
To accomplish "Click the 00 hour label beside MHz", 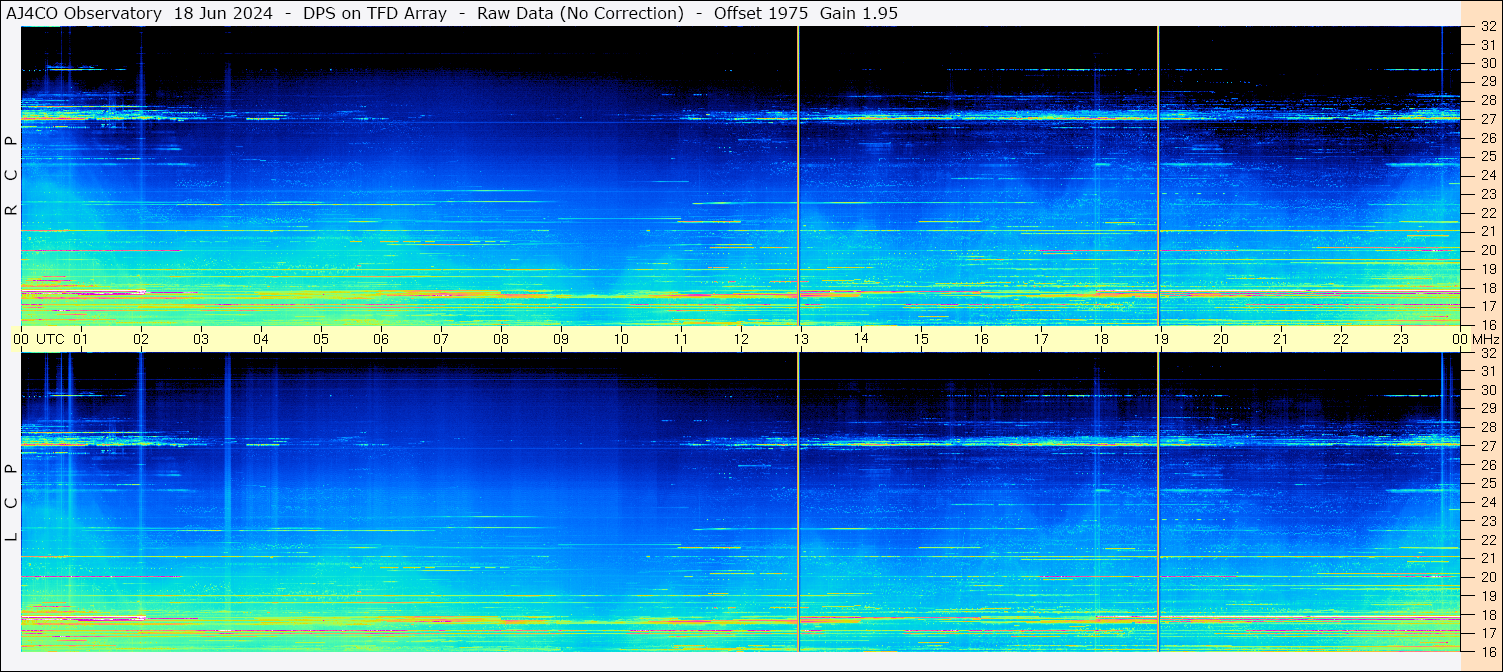I will click(x=1461, y=339).
